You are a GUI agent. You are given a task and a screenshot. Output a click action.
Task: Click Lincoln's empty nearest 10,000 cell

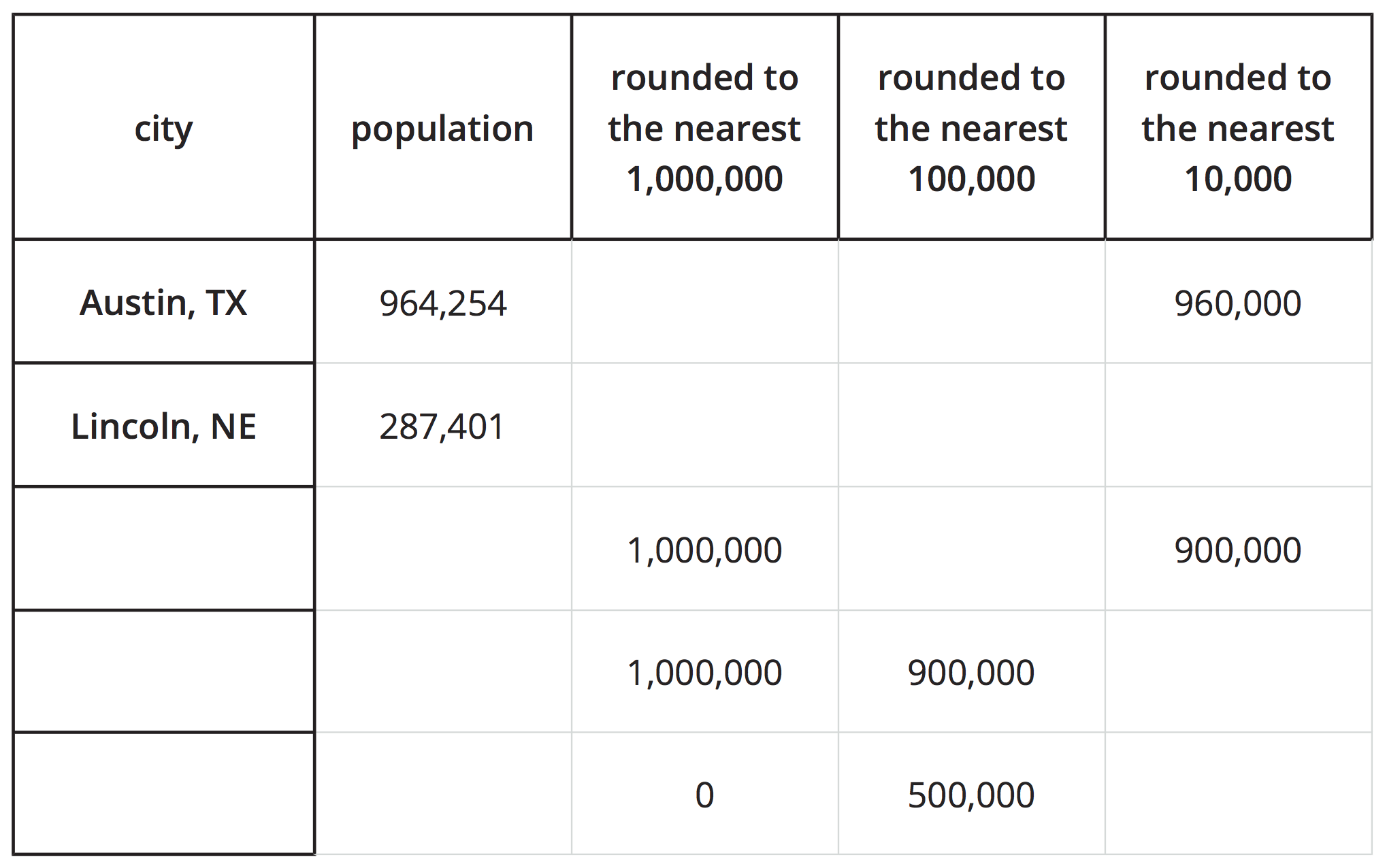1238,427
